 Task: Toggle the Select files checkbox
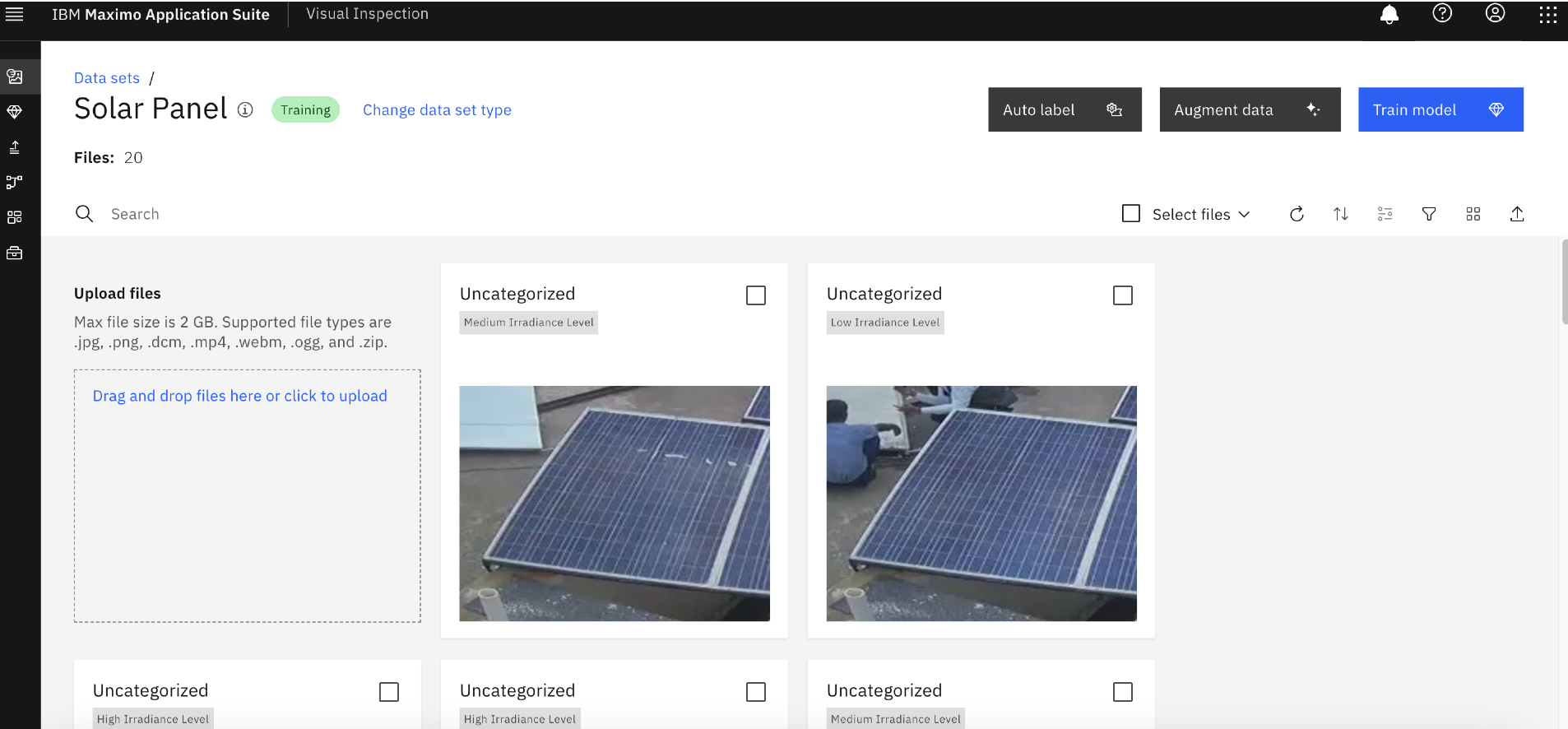(x=1131, y=214)
